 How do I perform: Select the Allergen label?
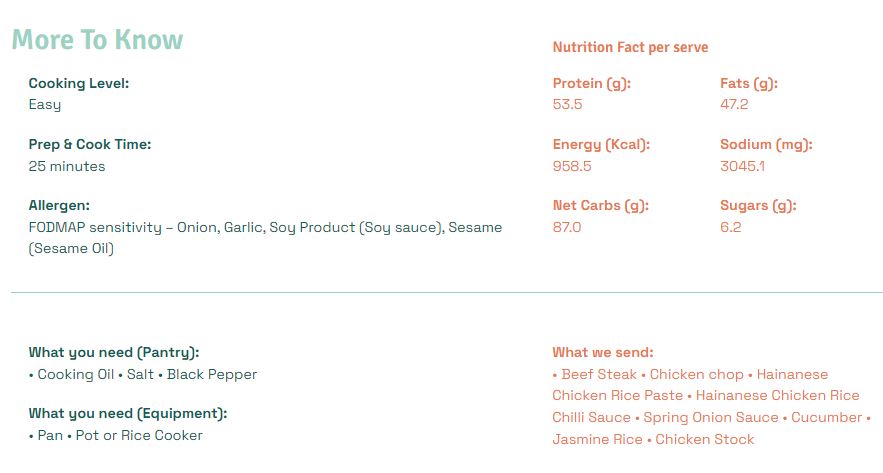click(x=59, y=206)
